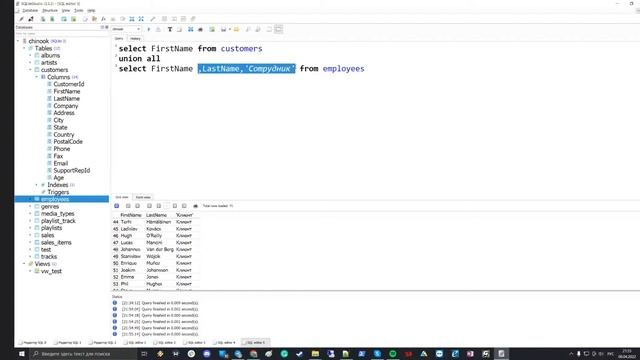Image resolution: width=640 pixels, height=360 pixels.
Task: Show results in separate tab icon
Action: (269, 29)
